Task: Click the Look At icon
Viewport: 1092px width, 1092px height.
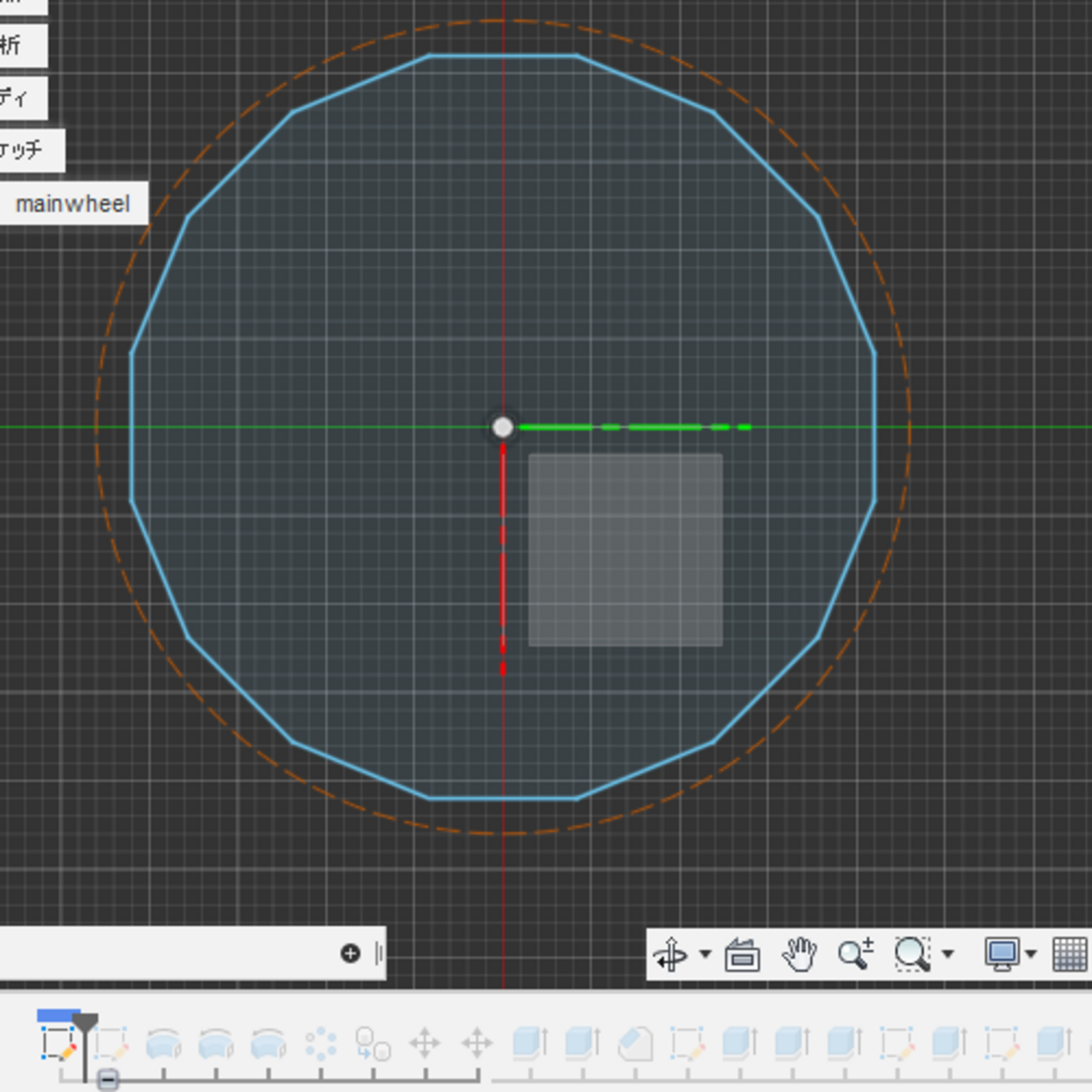Action: (742, 955)
